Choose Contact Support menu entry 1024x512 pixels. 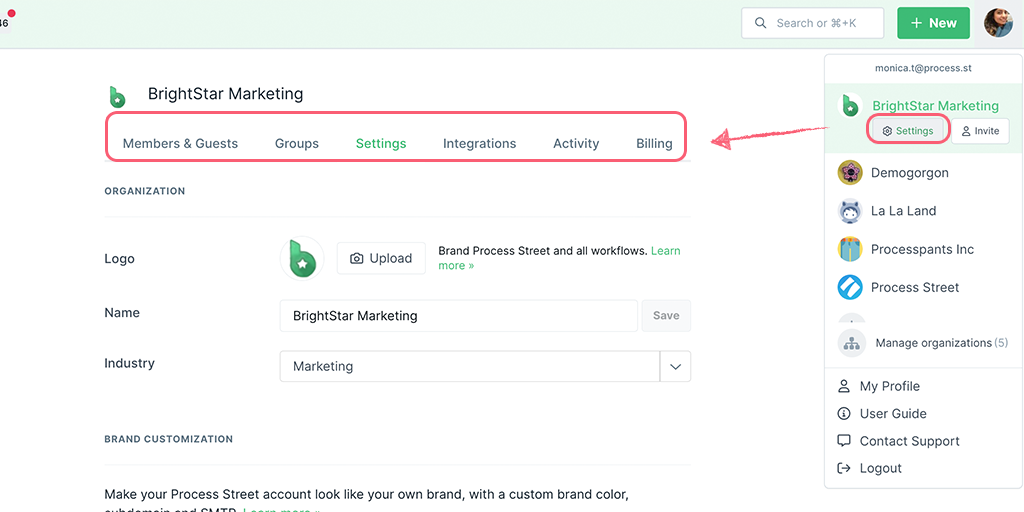coord(910,441)
